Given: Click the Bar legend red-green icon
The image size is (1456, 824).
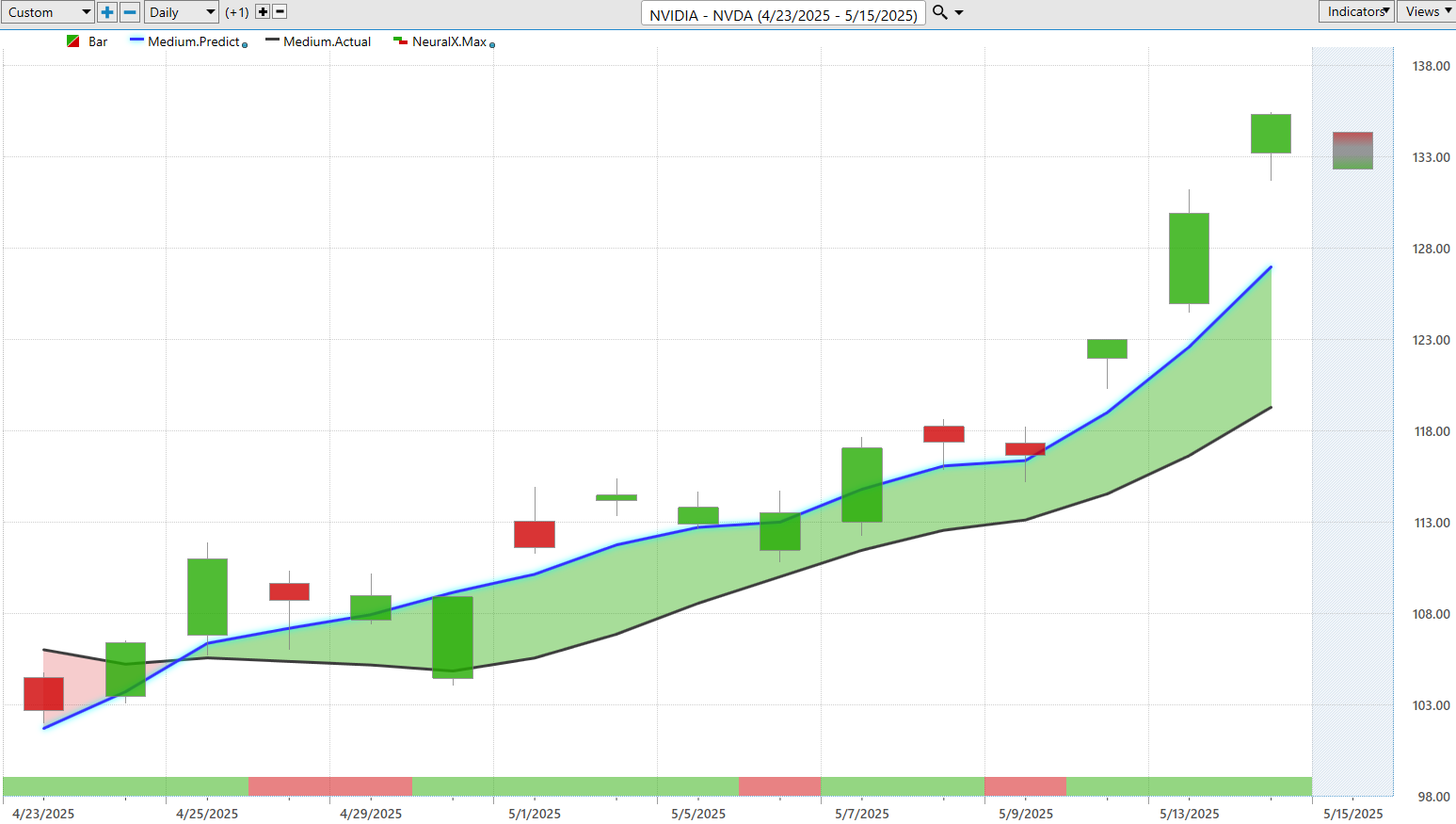Looking at the screenshot, I should pos(72,41).
